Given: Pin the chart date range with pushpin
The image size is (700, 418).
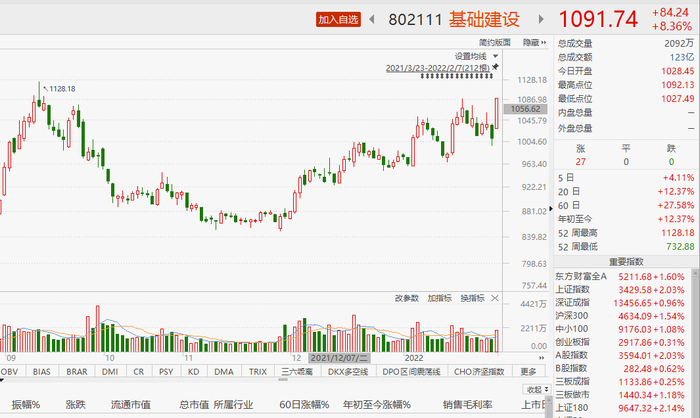Looking at the screenshot, I should (x=495, y=67).
